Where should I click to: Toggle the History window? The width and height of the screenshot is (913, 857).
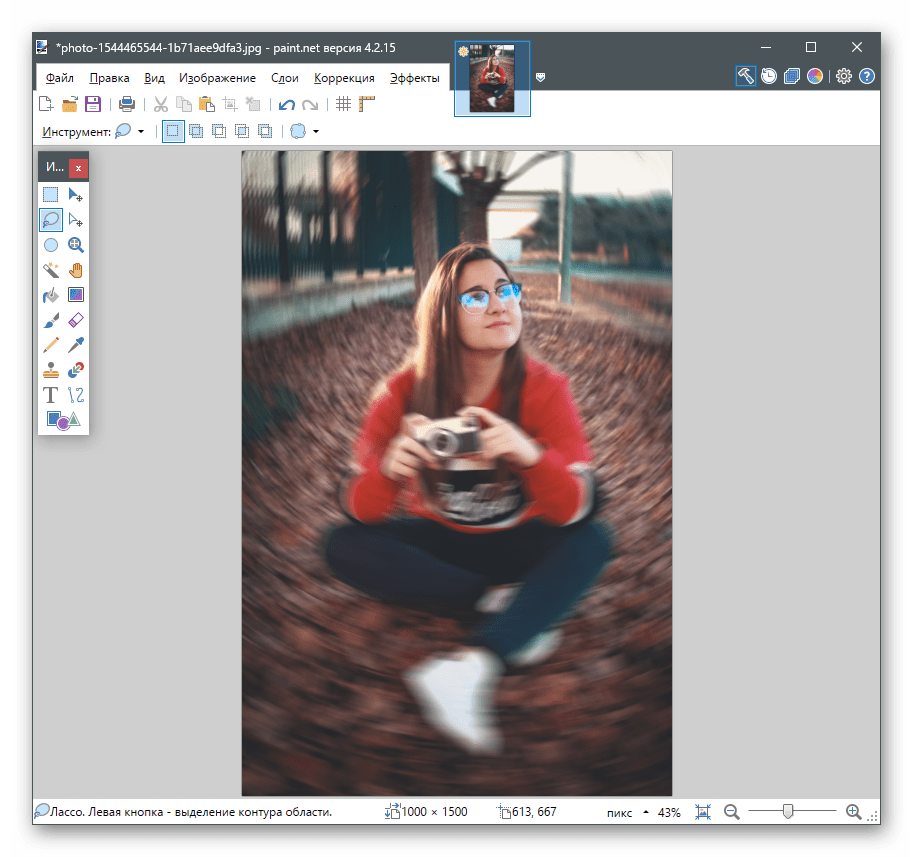click(769, 76)
